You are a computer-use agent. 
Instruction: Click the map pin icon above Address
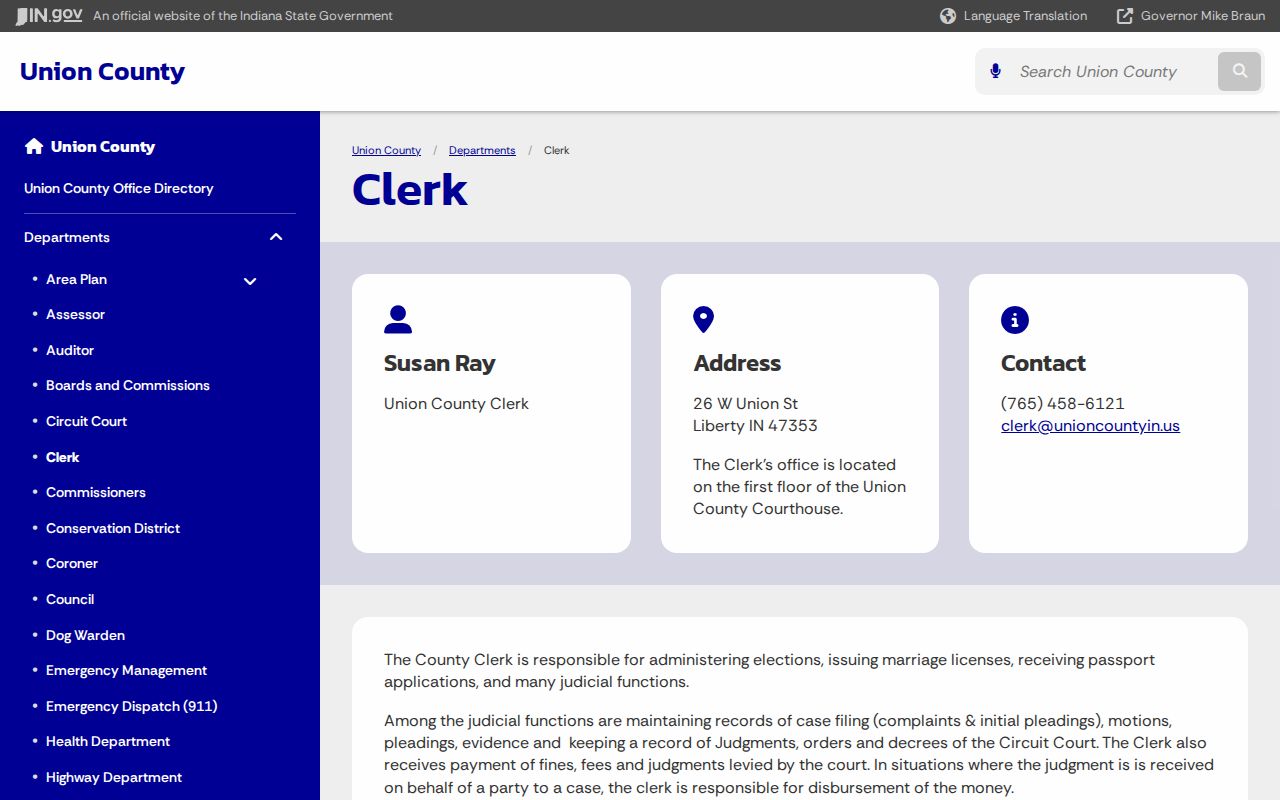pos(704,320)
